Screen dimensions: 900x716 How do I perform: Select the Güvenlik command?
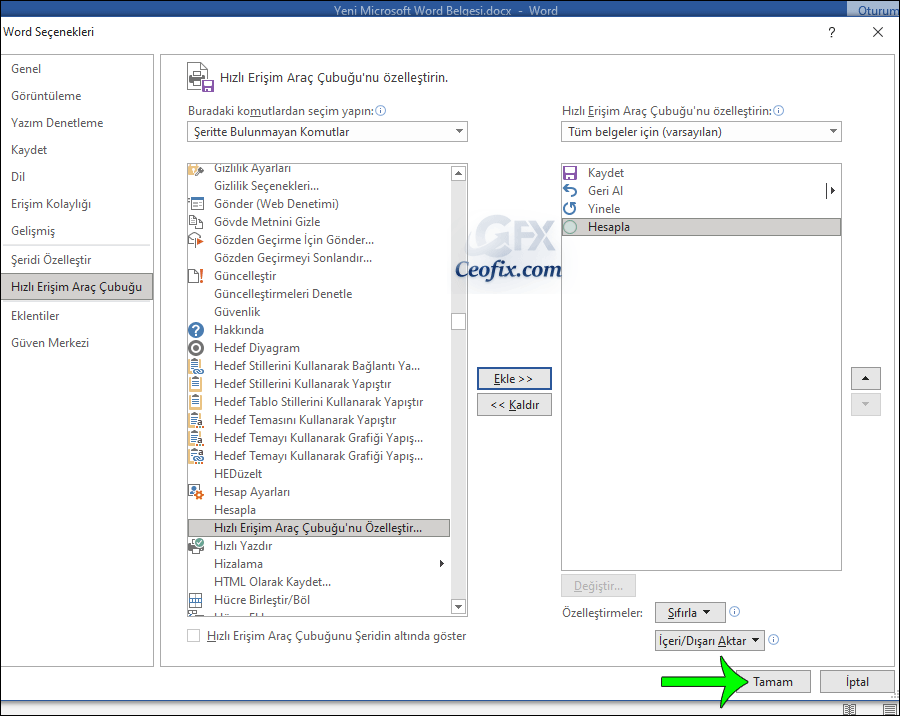[319, 312]
